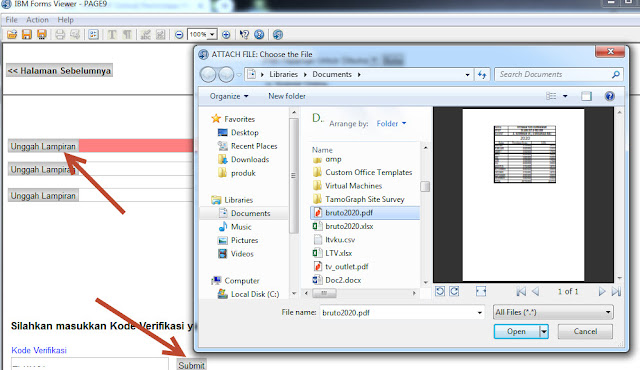
Task: Select Downloads in navigation pane
Action: 250,160
